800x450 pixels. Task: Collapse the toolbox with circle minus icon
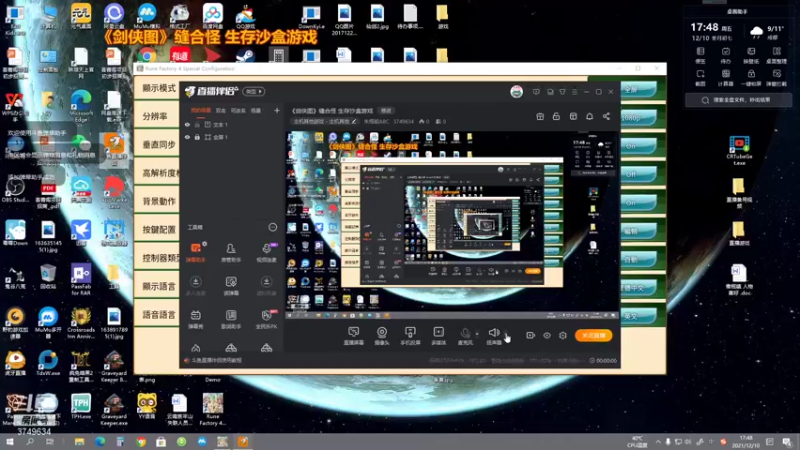pos(272,227)
